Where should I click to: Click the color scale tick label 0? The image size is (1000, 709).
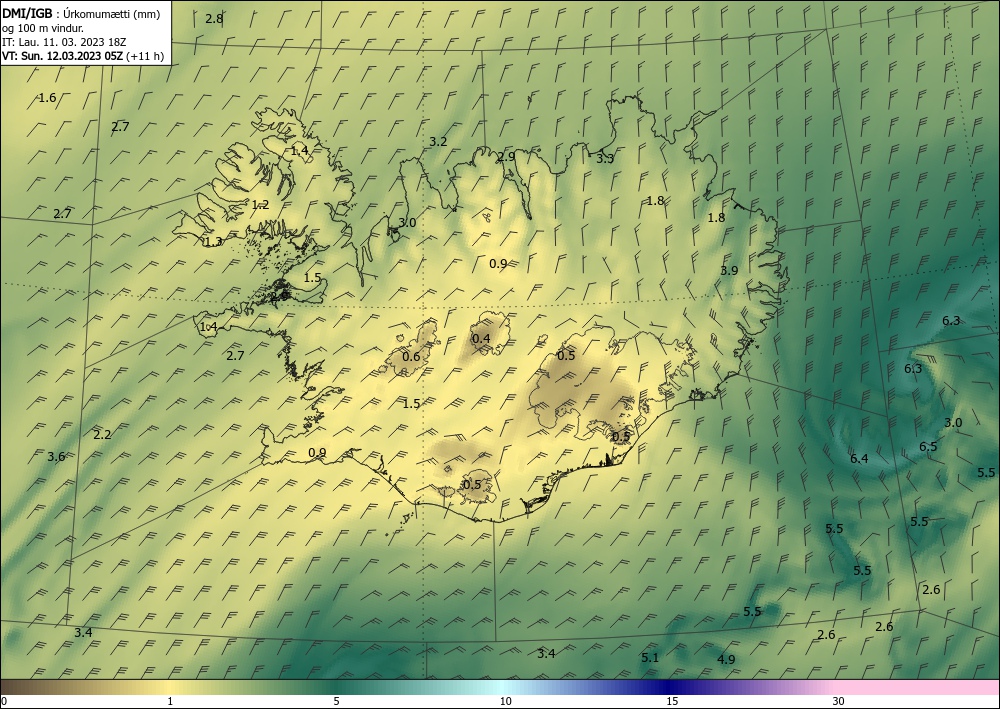(x=4, y=701)
